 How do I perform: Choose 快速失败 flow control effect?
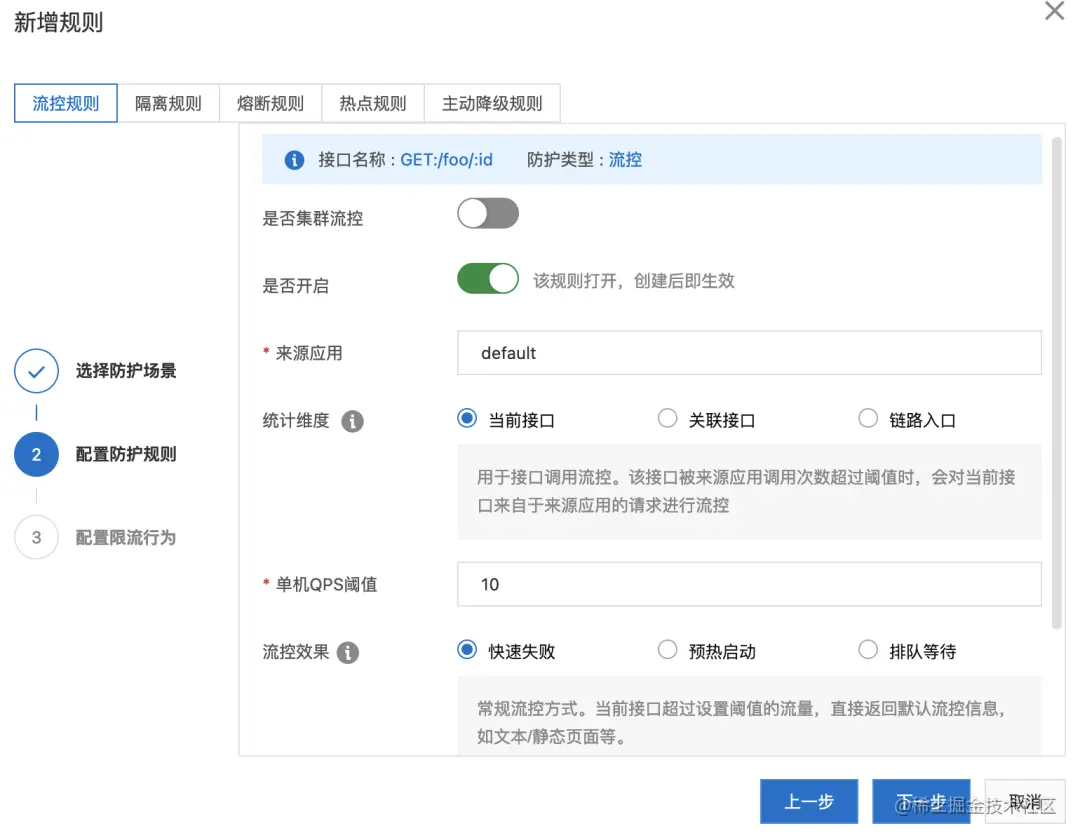(x=467, y=650)
